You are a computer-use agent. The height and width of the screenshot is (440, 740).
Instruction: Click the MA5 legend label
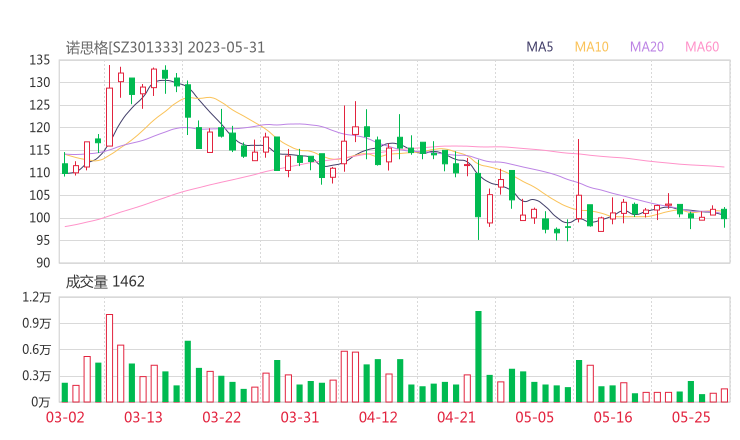(539, 47)
